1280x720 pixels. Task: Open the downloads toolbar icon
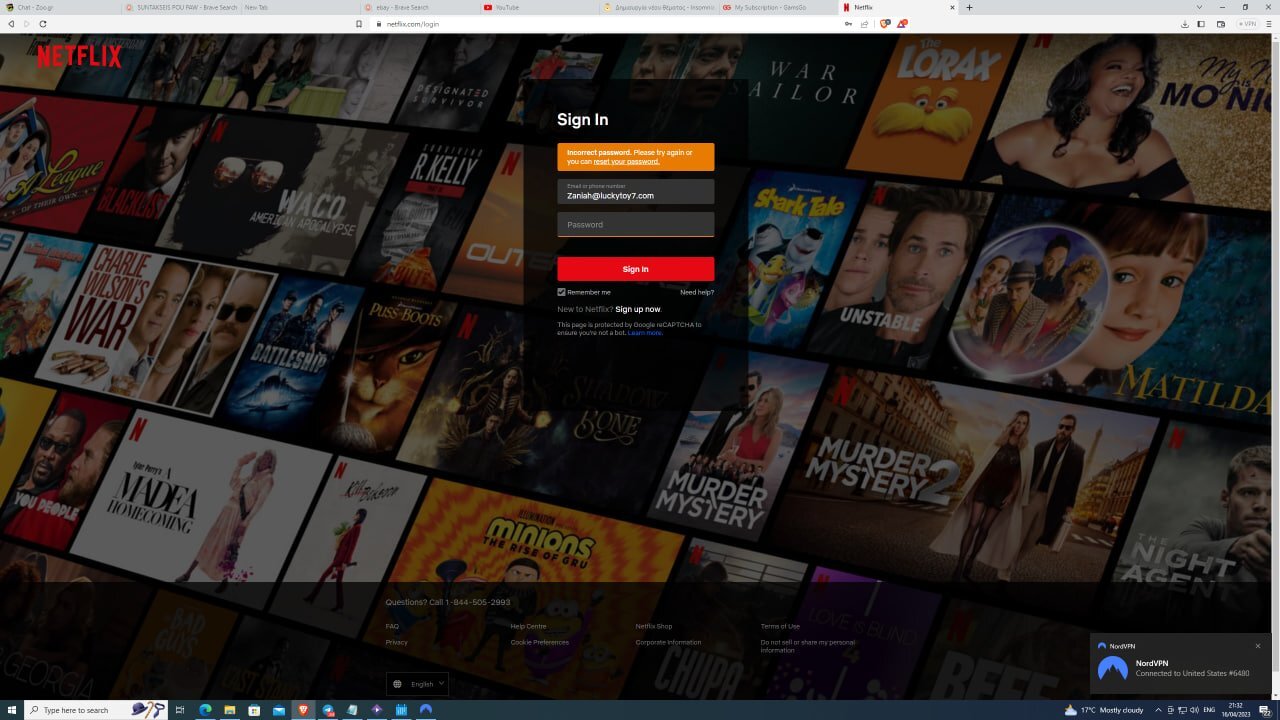coord(1185,23)
